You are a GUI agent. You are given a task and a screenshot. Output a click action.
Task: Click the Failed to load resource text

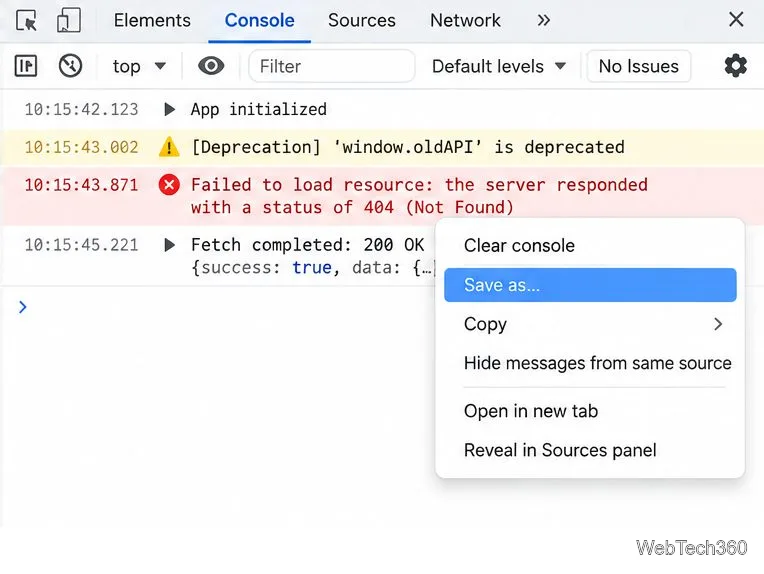[419, 196]
